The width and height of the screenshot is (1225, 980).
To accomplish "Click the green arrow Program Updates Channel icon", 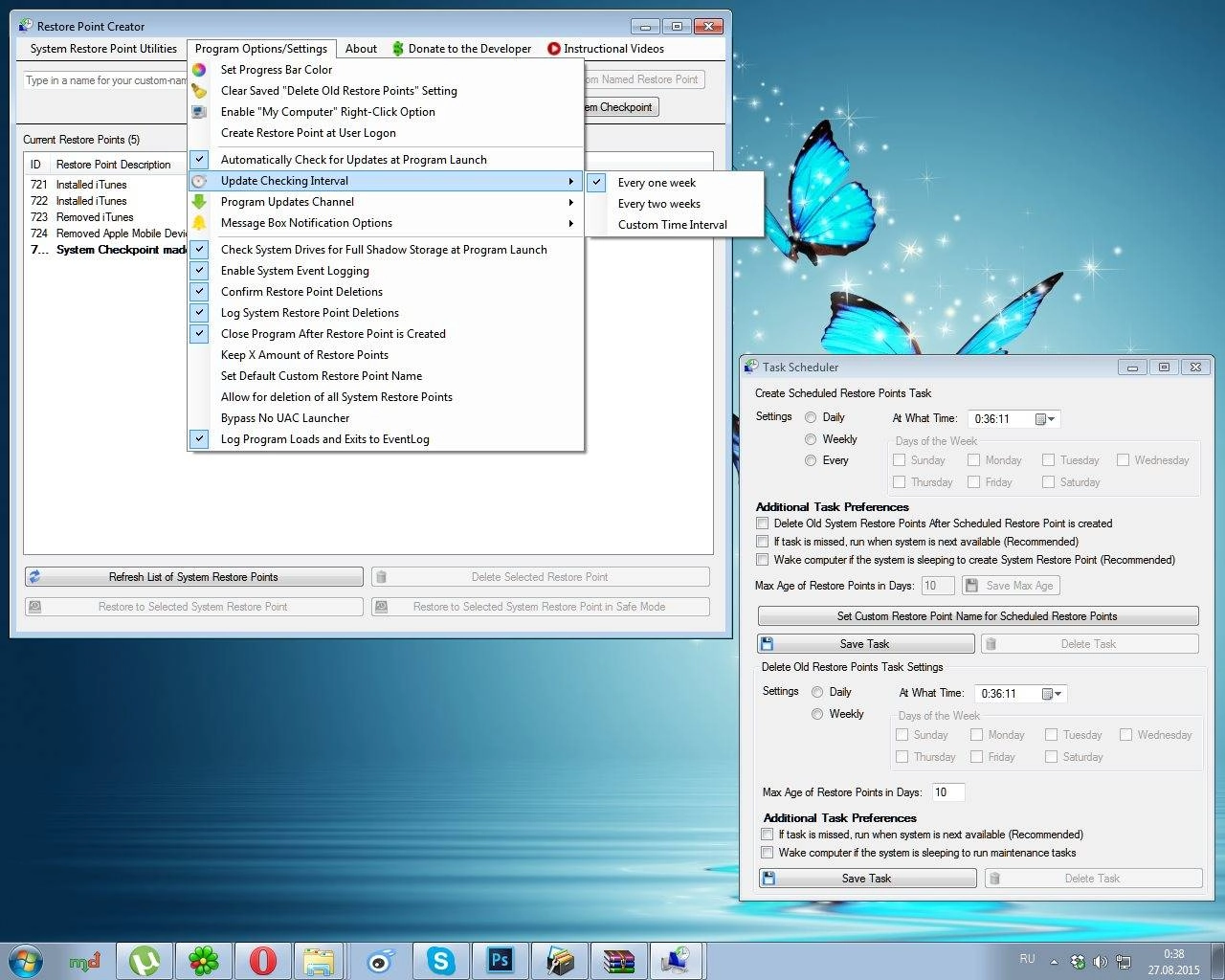I will 199,202.
